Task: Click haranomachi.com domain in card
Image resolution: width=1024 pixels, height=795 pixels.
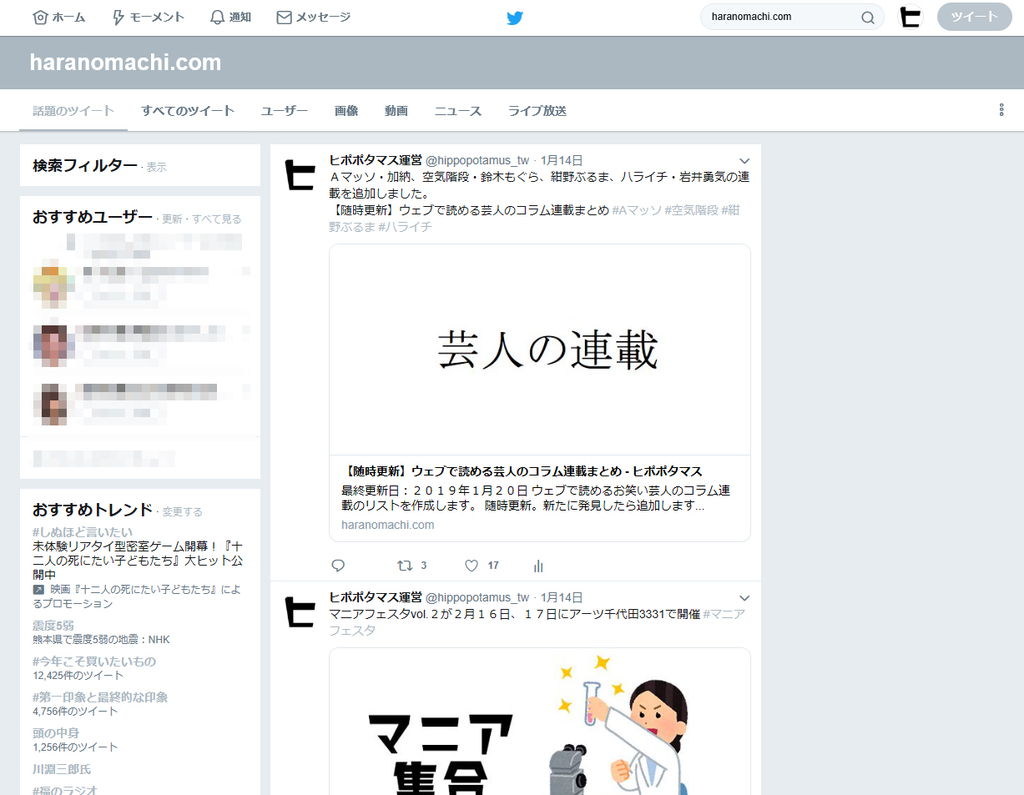Action: point(387,525)
